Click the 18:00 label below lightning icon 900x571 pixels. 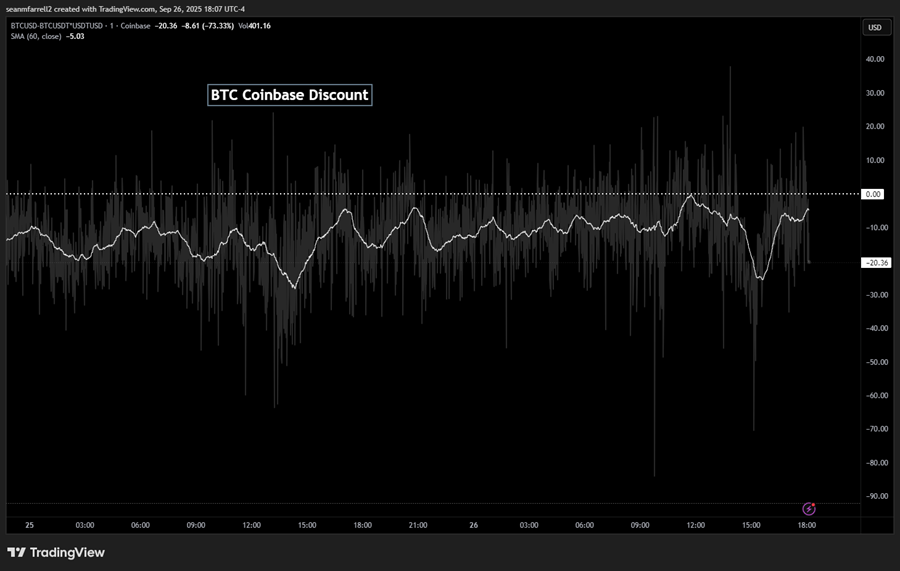tap(806, 525)
